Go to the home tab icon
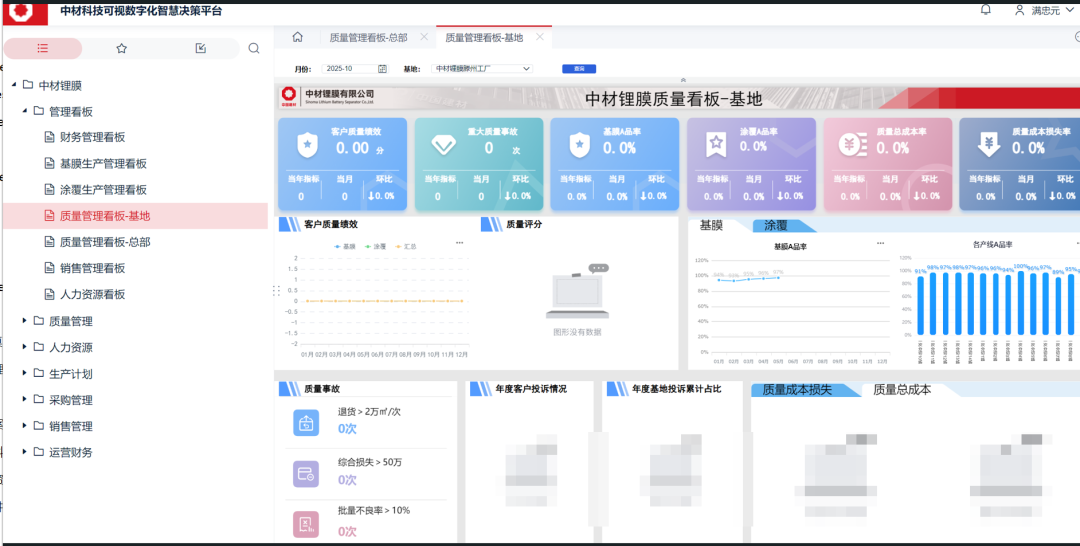The width and height of the screenshot is (1080, 546). pyautogui.click(x=298, y=37)
